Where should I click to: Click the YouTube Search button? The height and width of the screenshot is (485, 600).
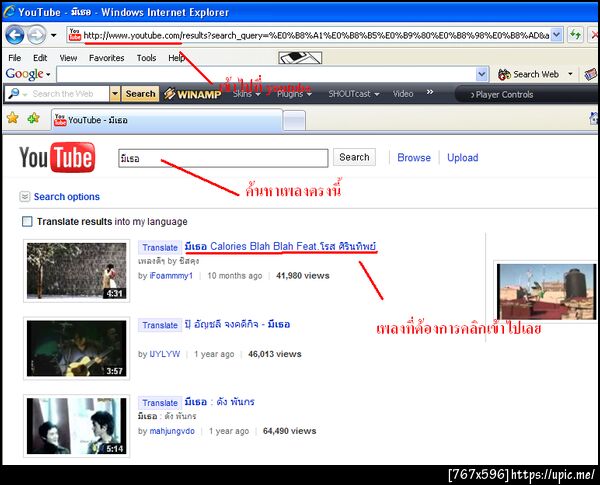tap(354, 157)
